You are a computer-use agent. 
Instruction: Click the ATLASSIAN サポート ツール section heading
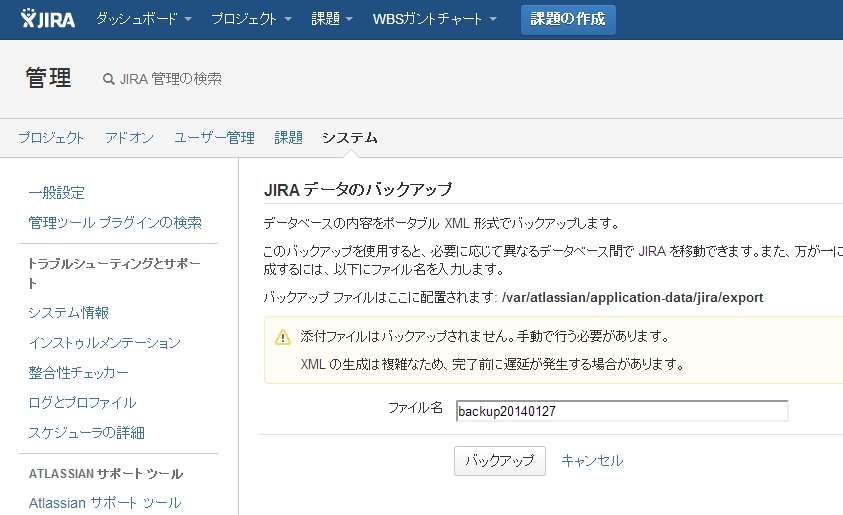pyautogui.click(x=105, y=474)
